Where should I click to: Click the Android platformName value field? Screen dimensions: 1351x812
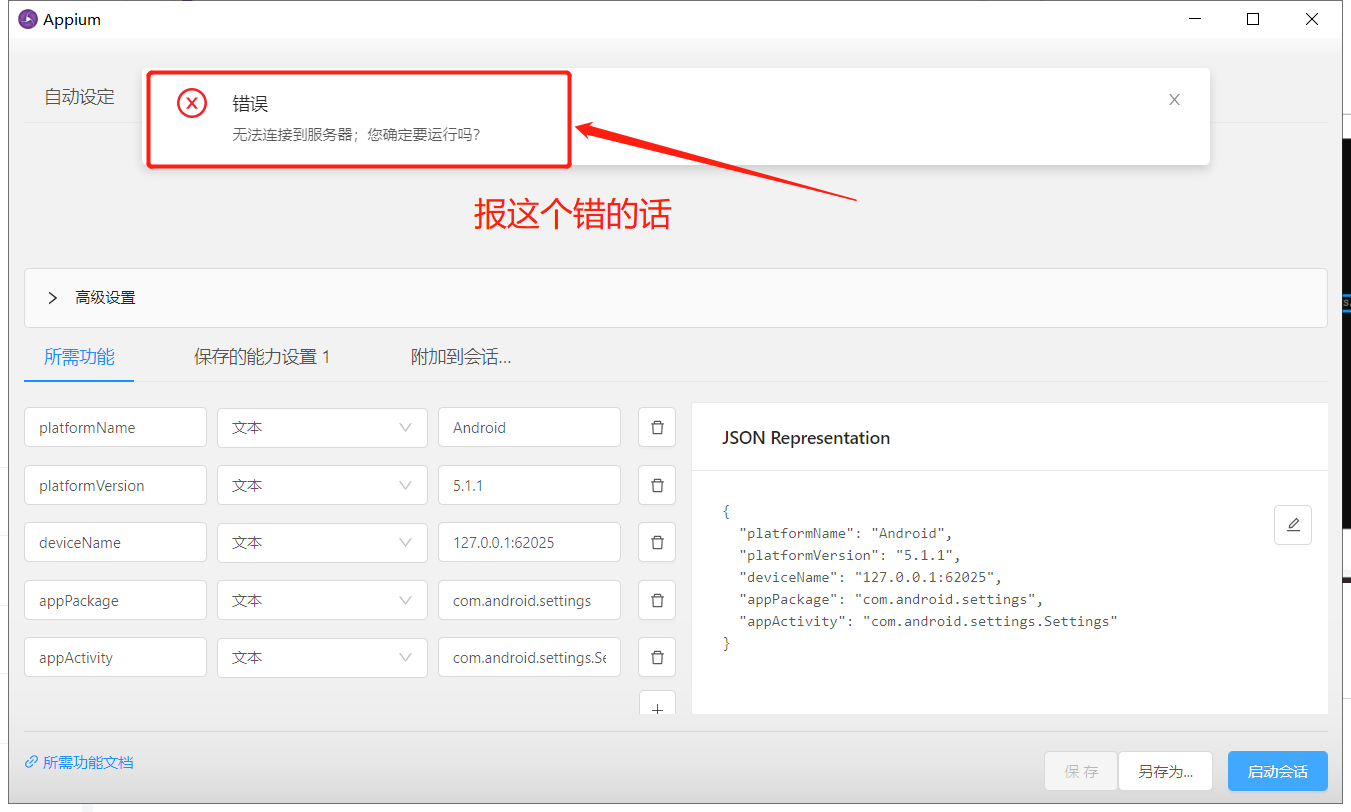point(529,427)
